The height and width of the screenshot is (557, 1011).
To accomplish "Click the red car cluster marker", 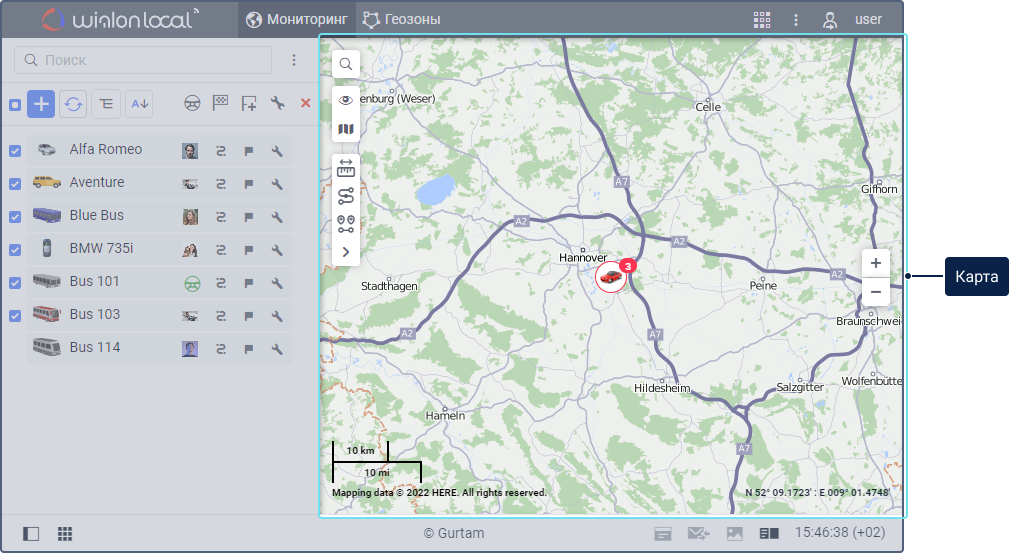I will [611, 277].
